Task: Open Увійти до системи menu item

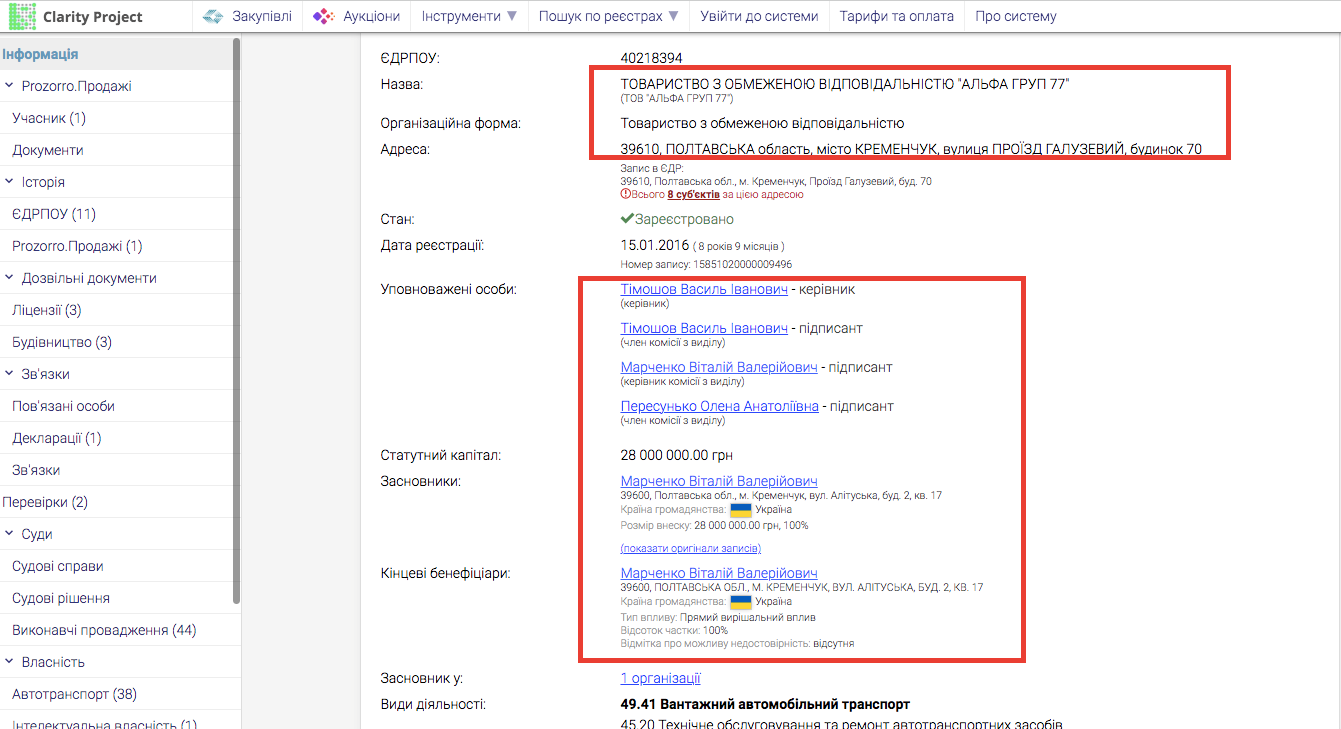Action: pyautogui.click(x=759, y=16)
